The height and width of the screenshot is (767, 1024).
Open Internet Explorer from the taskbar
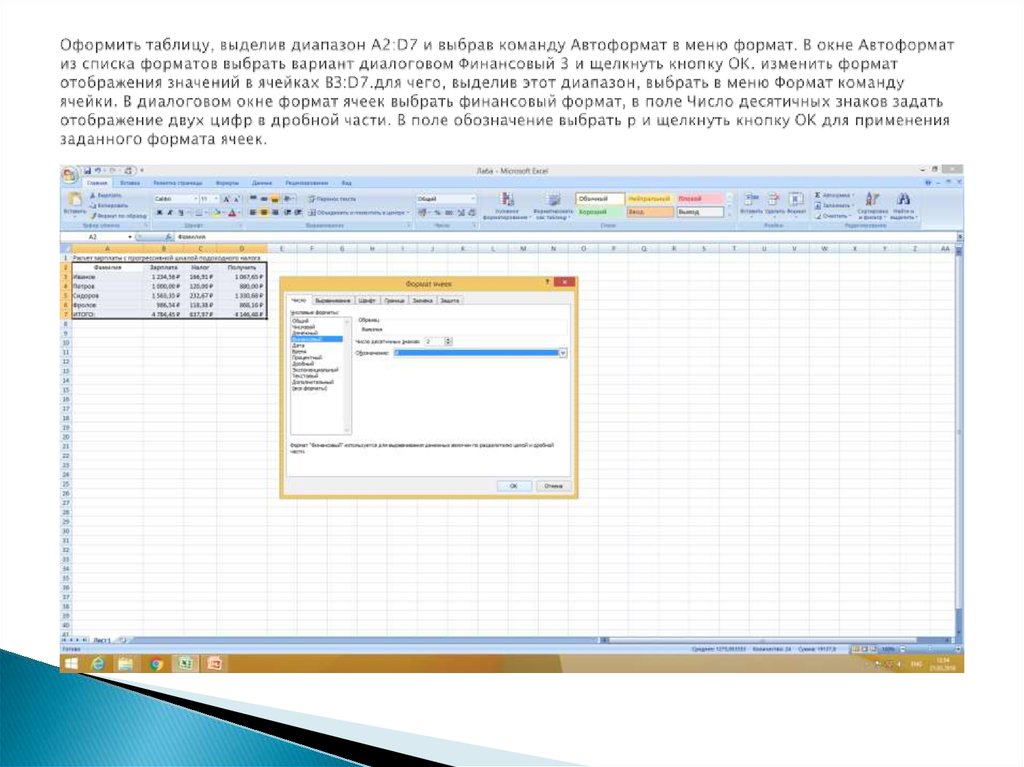pyautogui.click(x=98, y=664)
